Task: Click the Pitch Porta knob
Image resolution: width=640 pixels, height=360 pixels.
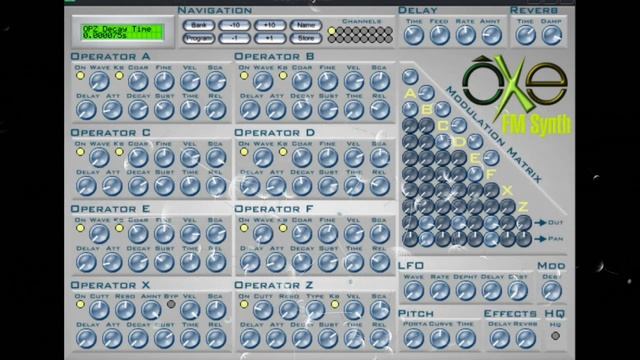Action: pos(414,339)
